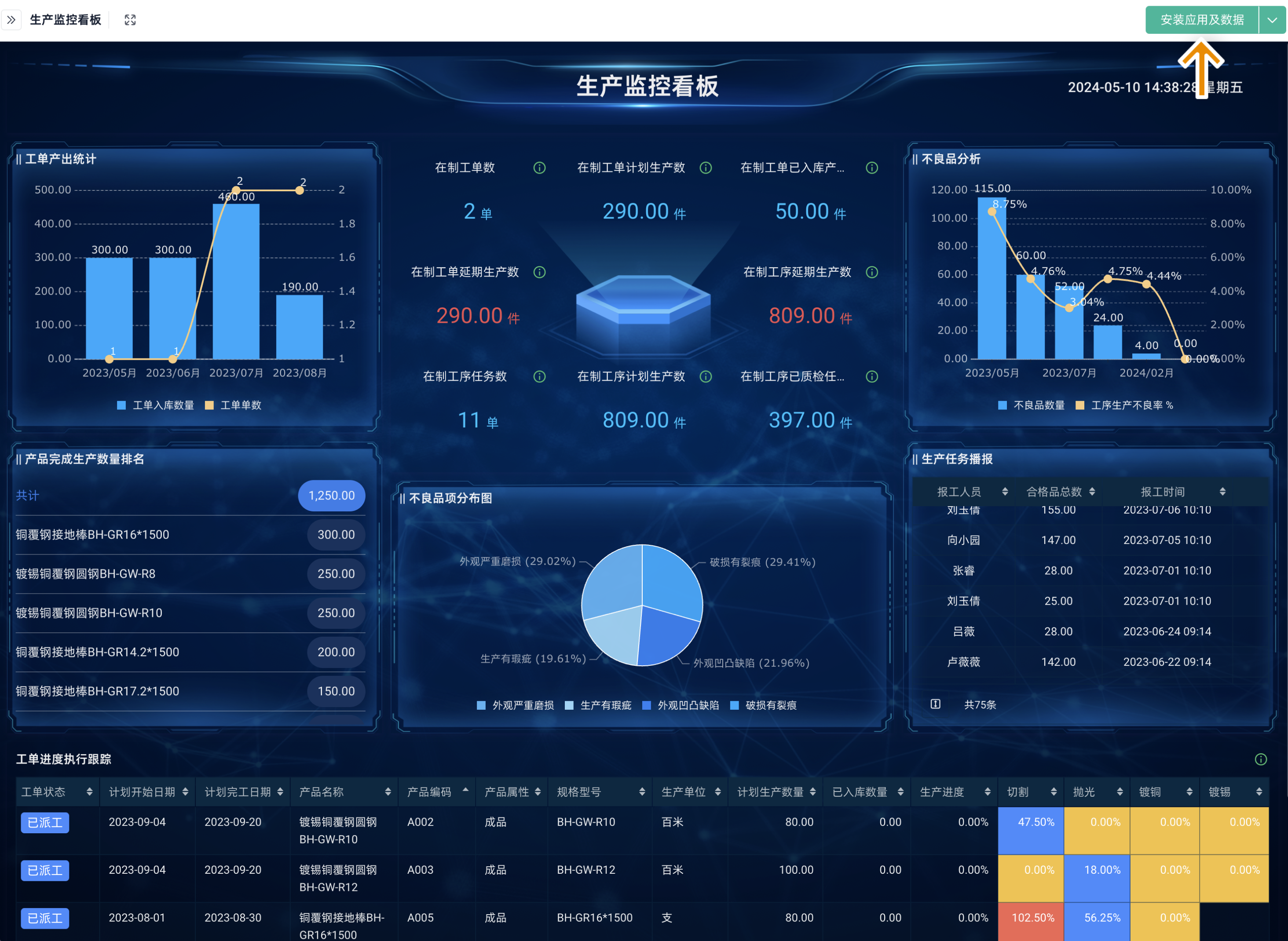Viewport: 1288px width, 941px height.
Task: Click page icon beside 共75条
Action: [x=935, y=704]
